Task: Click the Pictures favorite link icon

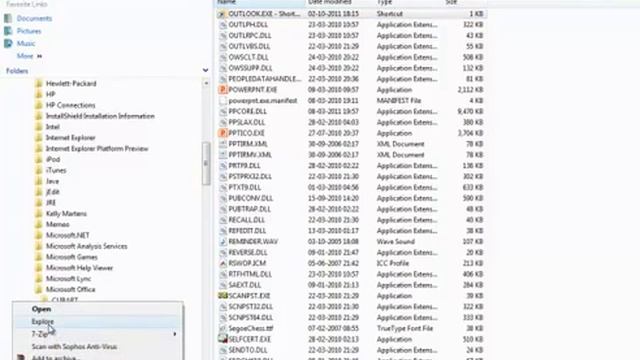Action: tap(8, 31)
